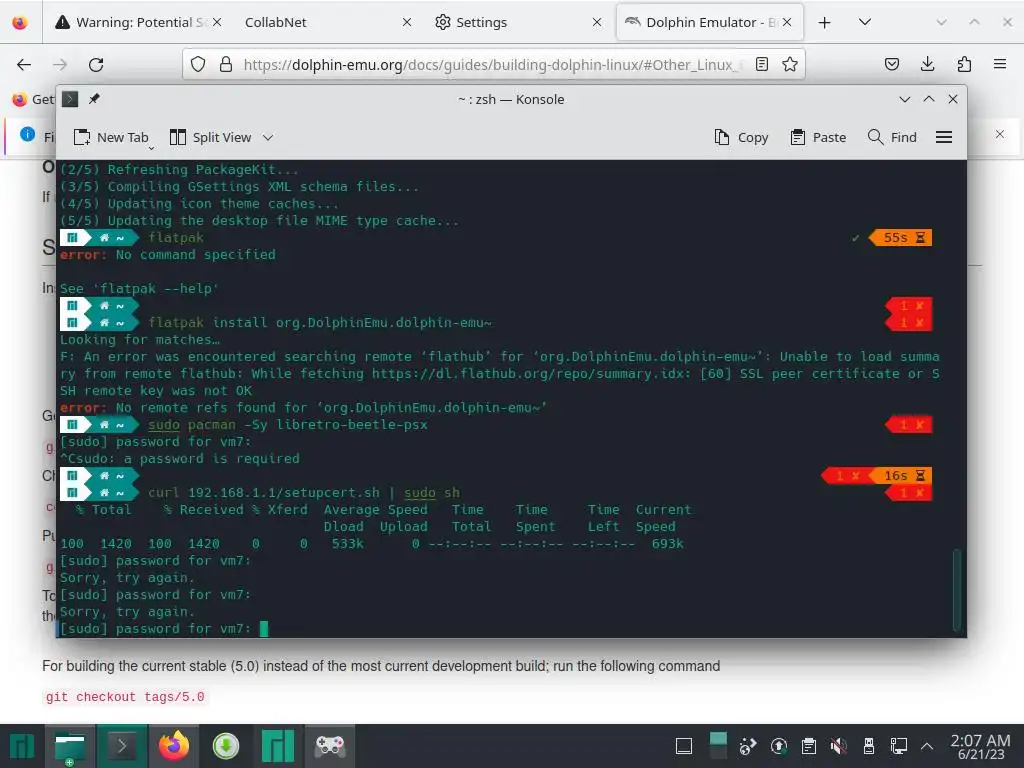Toggle the muted volume tray icon
Viewport: 1024px width, 768px height.
(x=839, y=746)
